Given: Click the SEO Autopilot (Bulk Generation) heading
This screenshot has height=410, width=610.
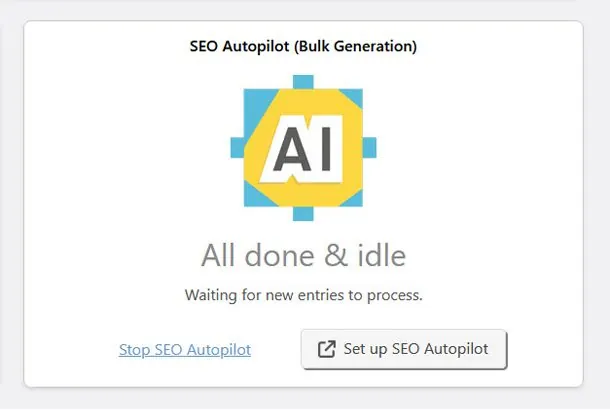Looking at the screenshot, I should coord(303,46).
